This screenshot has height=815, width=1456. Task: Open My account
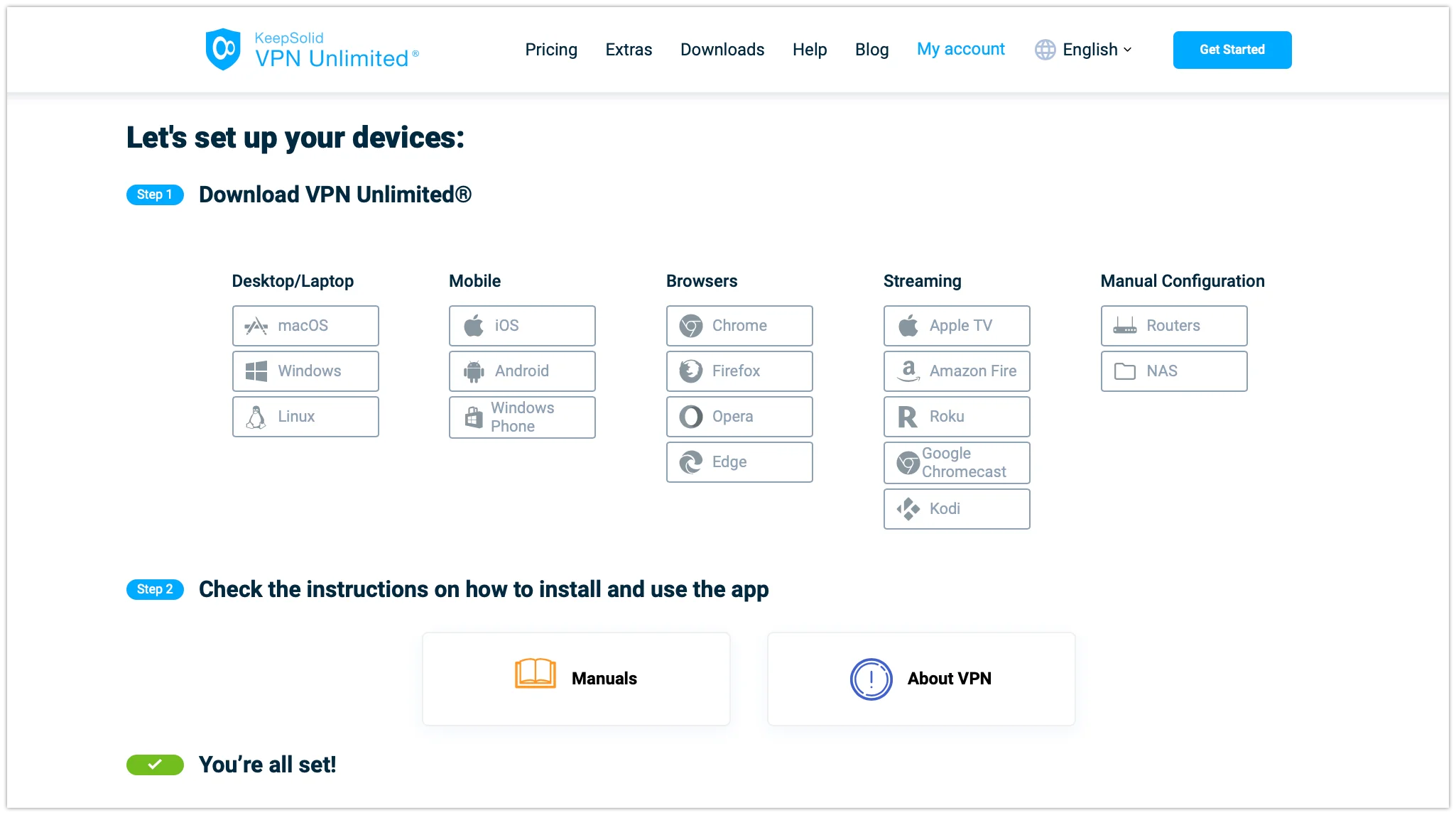pyautogui.click(x=961, y=49)
